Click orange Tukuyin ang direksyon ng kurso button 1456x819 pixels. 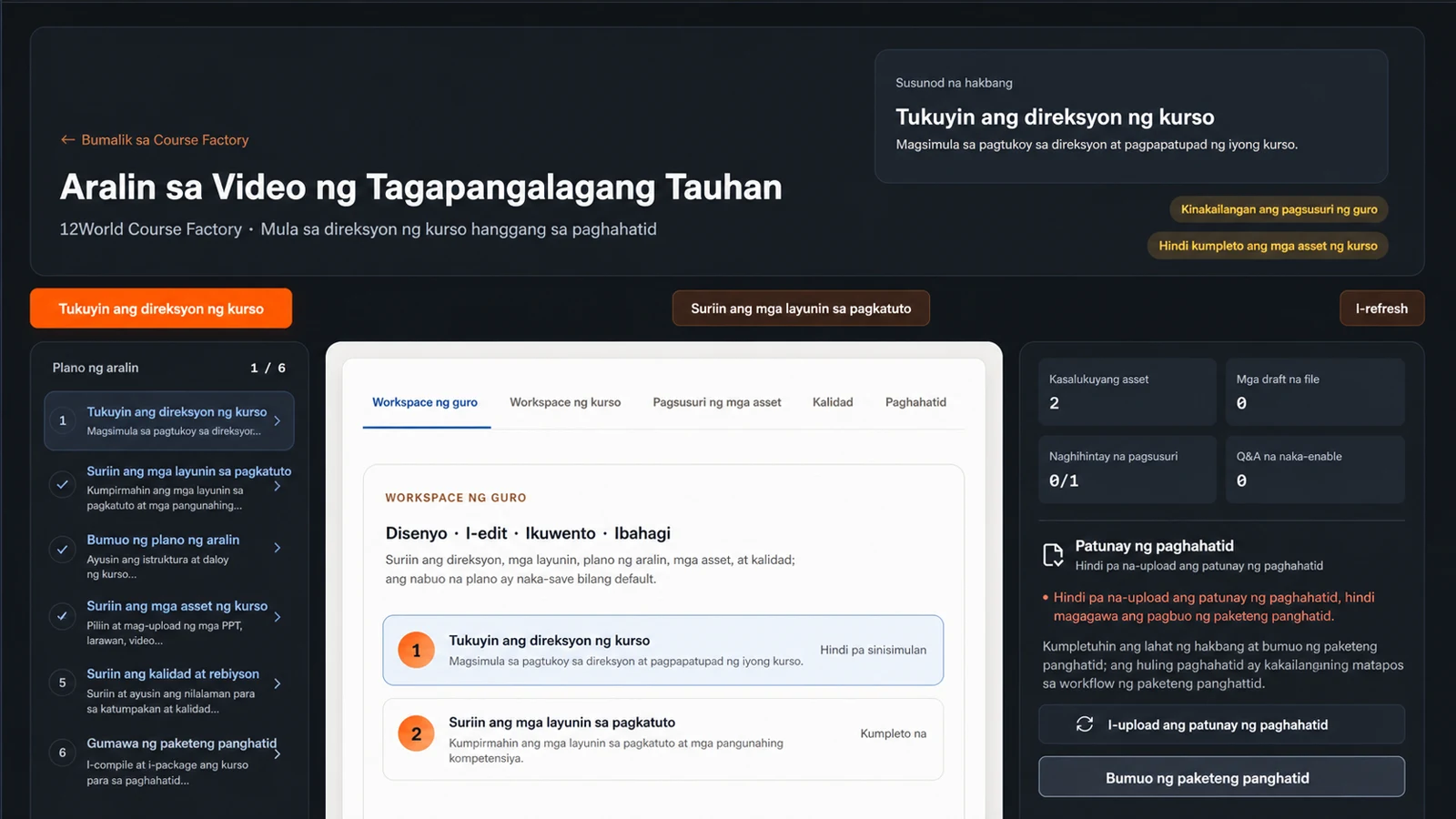pos(161,308)
